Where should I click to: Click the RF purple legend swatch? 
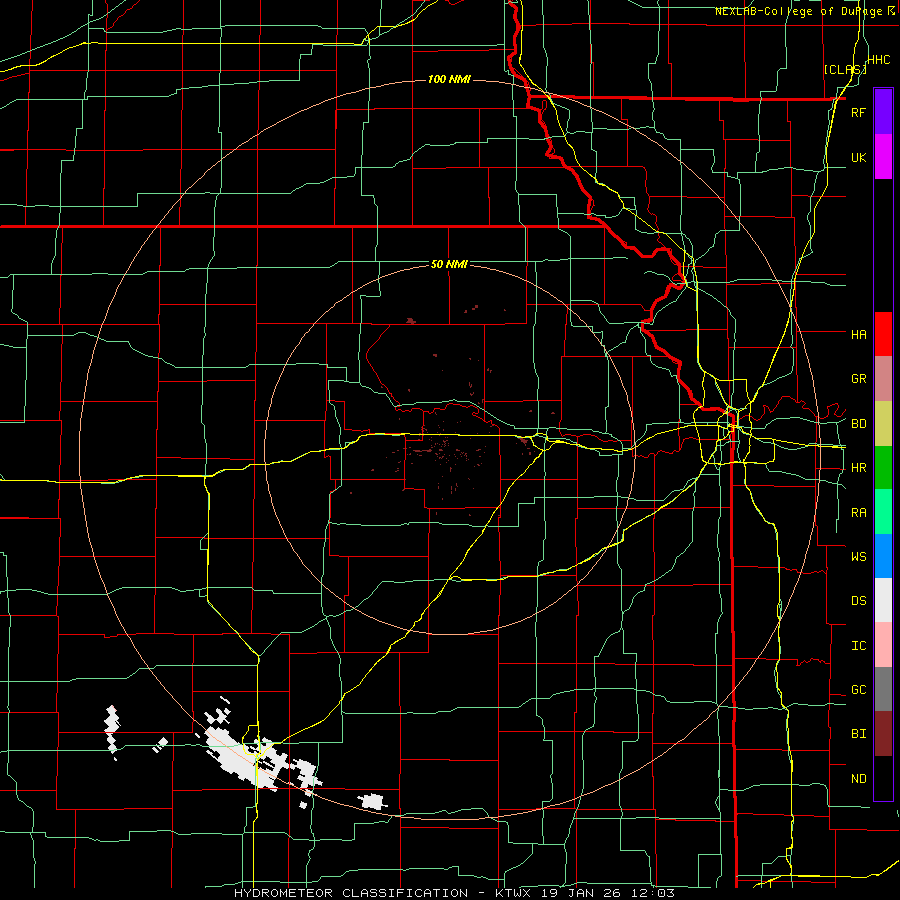[x=883, y=112]
